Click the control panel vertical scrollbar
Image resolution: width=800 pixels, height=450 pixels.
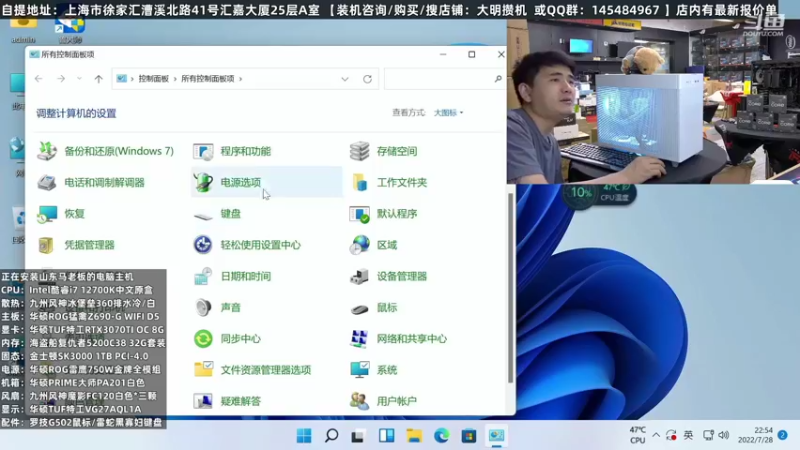coord(510,288)
